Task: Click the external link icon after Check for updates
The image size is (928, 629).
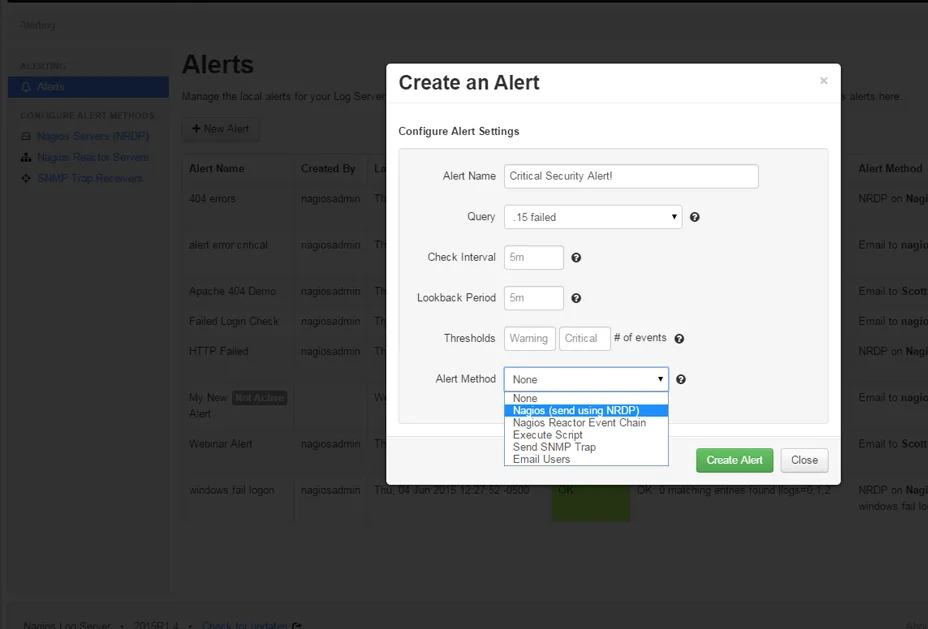Action: 297,625
